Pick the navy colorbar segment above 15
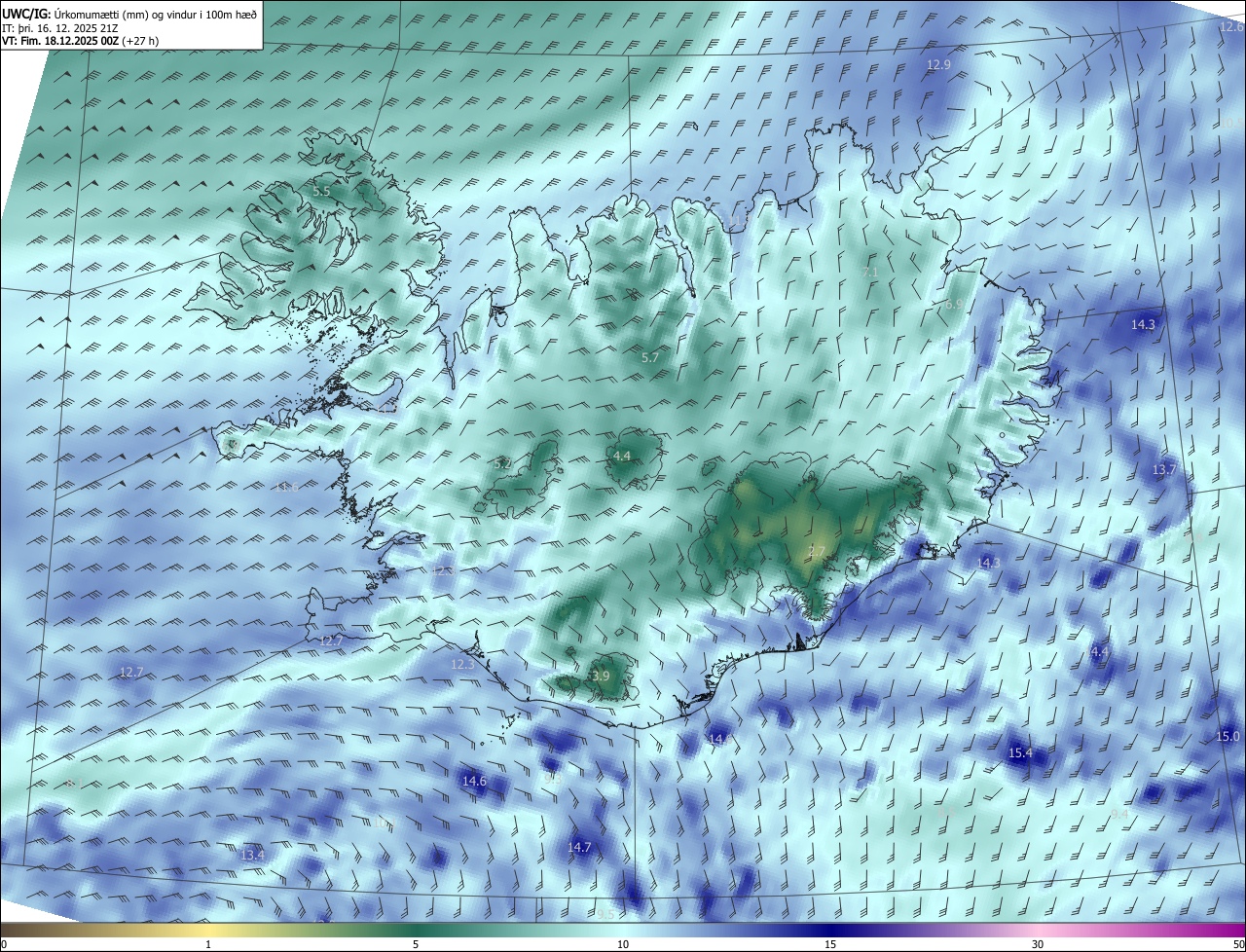The width and height of the screenshot is (1246, 952). [830, 931]
